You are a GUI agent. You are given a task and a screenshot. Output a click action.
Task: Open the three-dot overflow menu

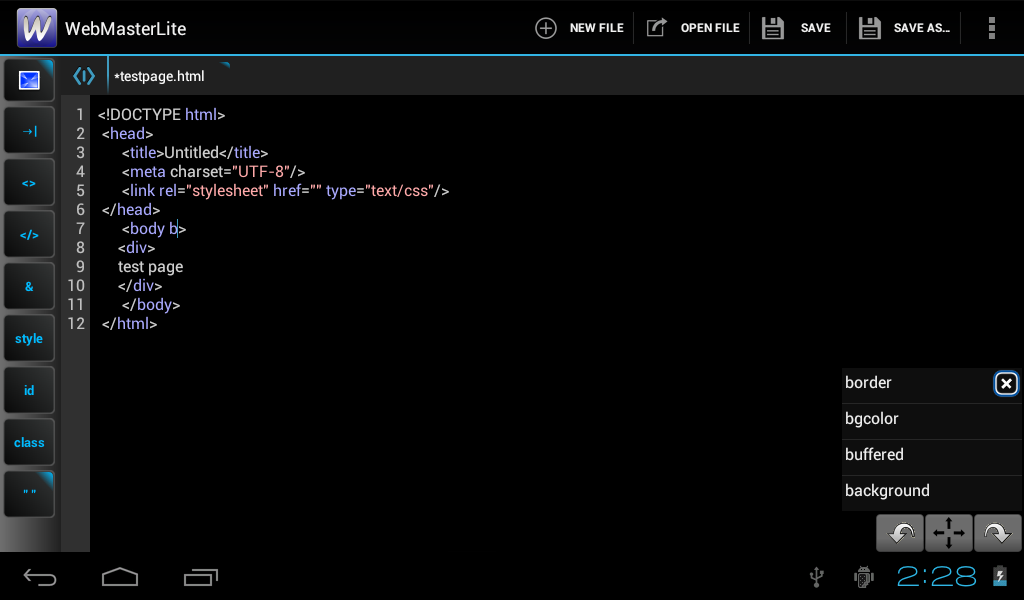click(991, 28)
